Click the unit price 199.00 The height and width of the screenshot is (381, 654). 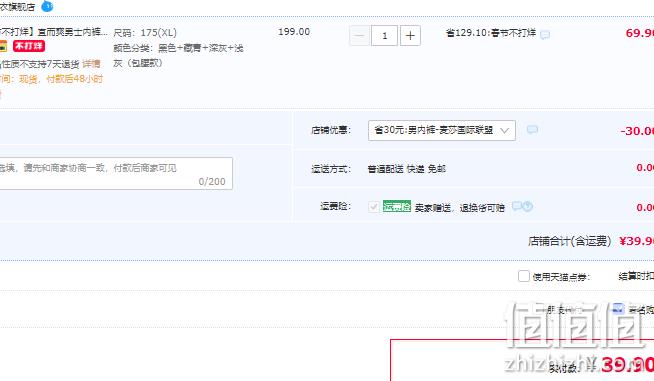click(x=294, y=32)
